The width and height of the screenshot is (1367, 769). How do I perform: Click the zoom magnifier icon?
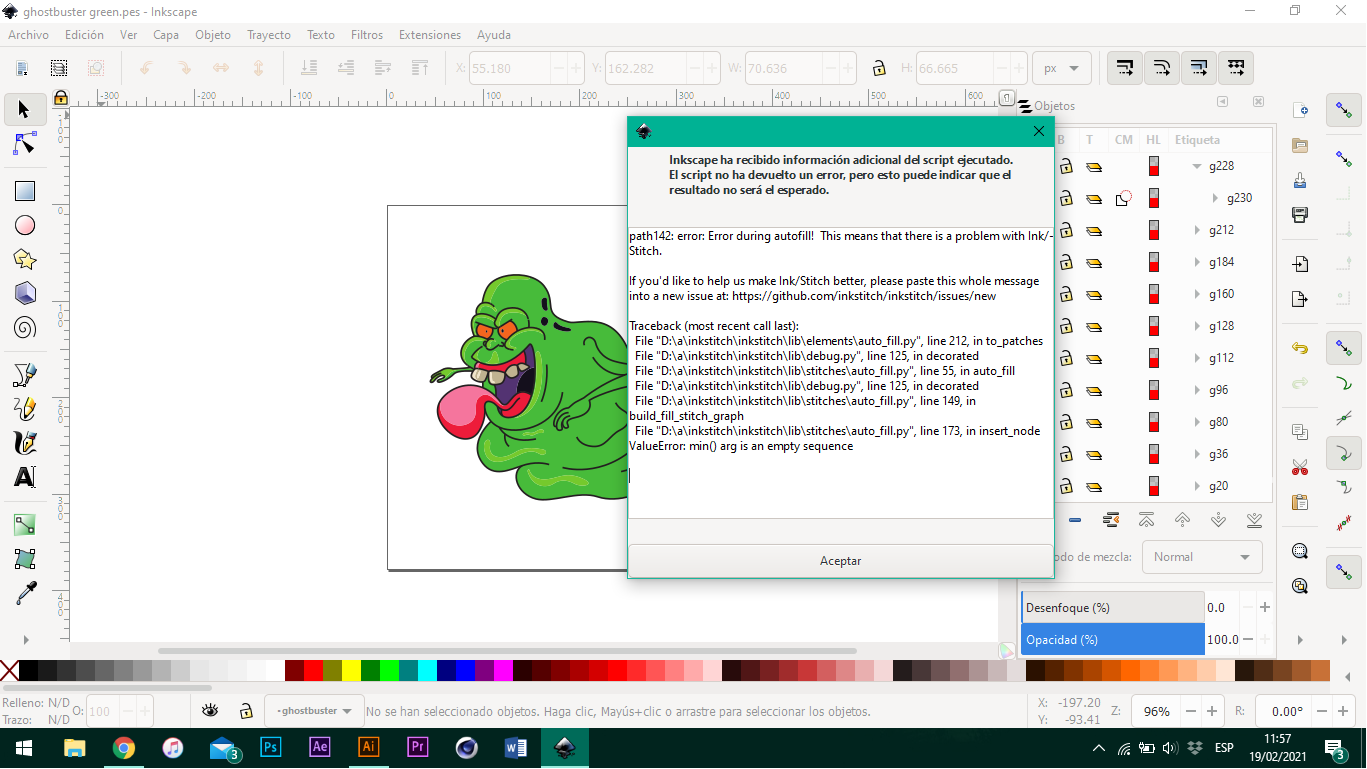point(1300,551)
